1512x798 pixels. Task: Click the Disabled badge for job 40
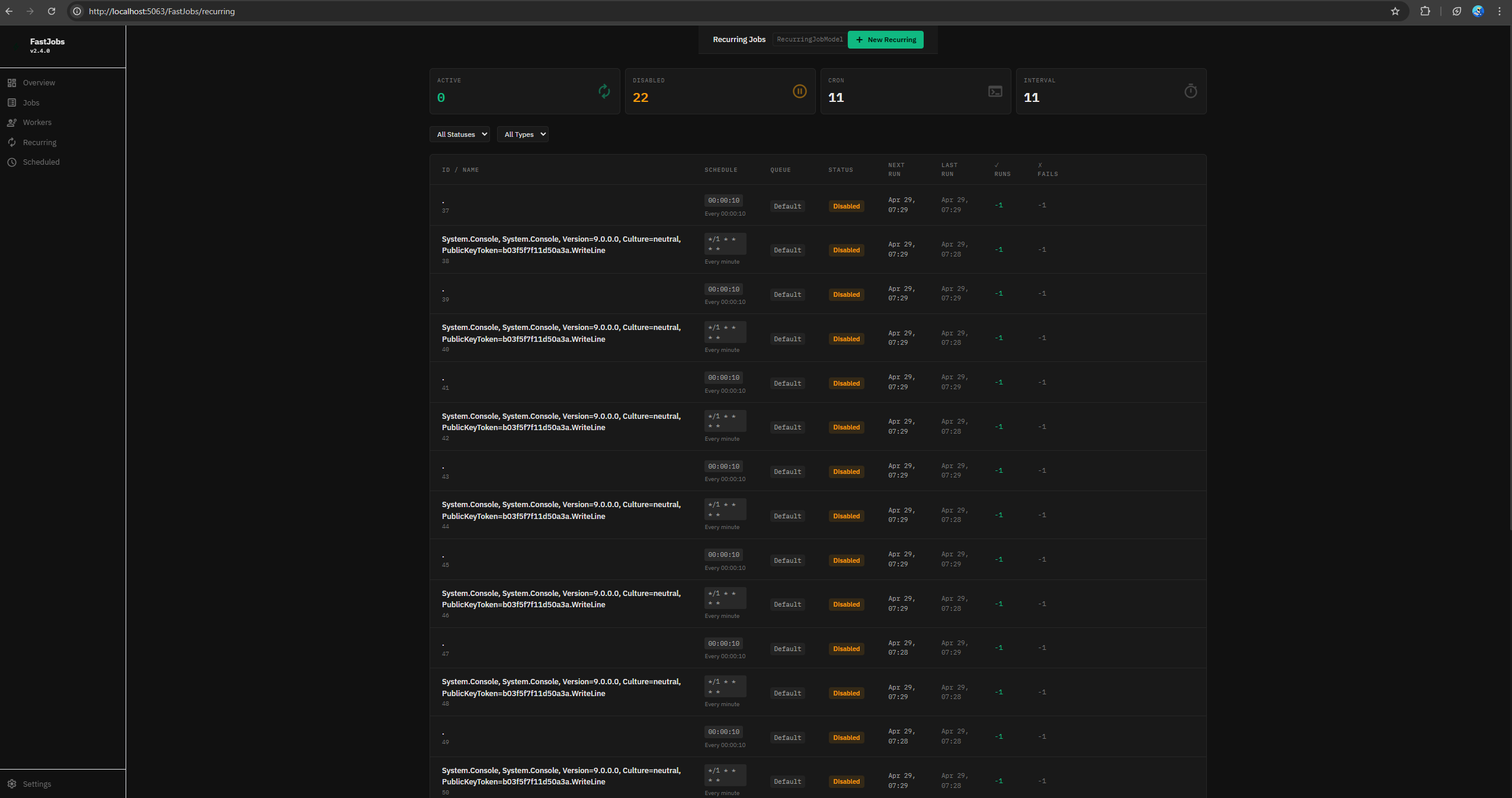(846, 339)
